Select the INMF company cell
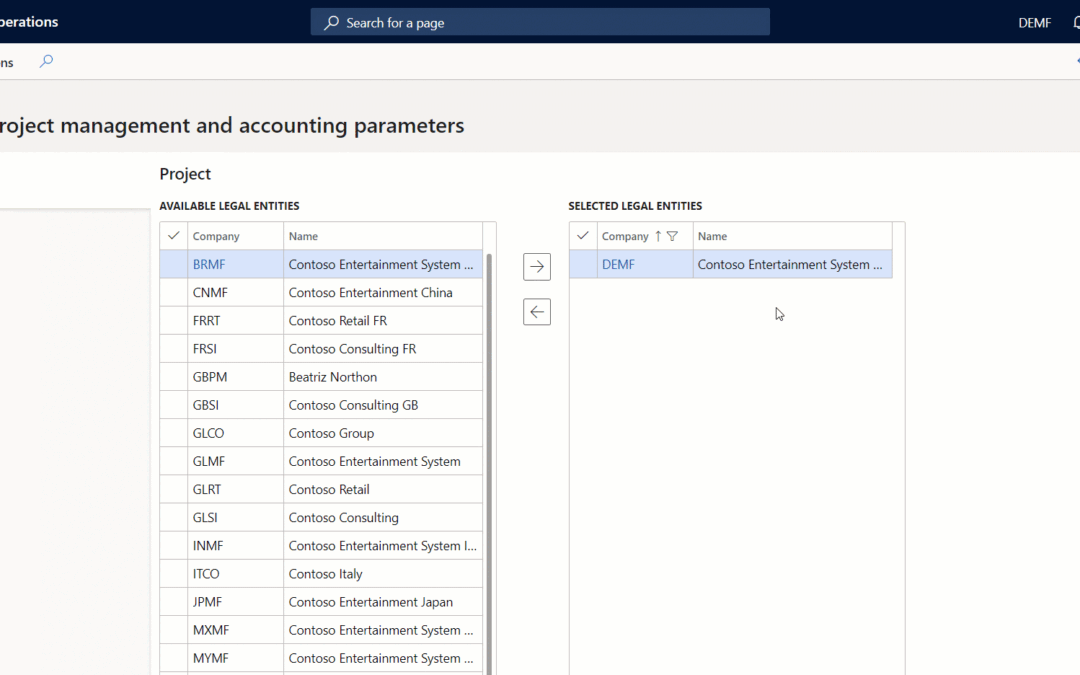Image resolution: width=1080 pixels, height=675 pixels. tap(235, 546)
